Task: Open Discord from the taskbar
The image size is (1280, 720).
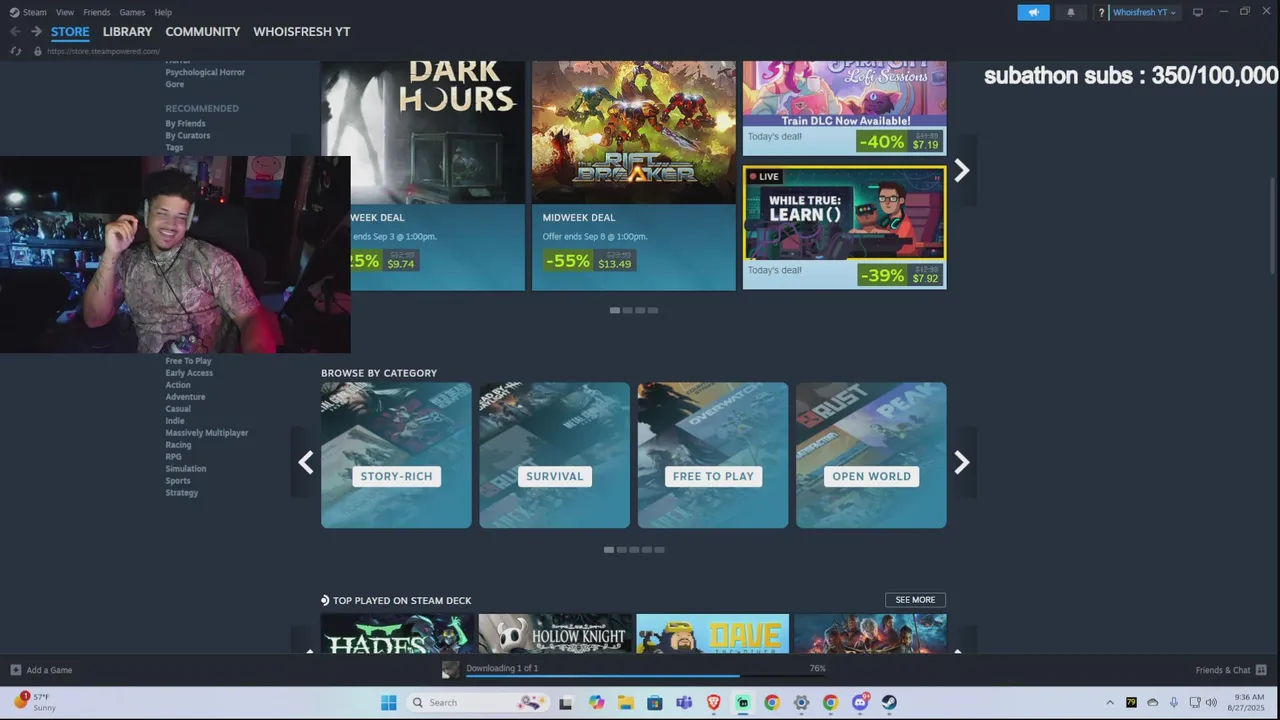Action: 859,703
